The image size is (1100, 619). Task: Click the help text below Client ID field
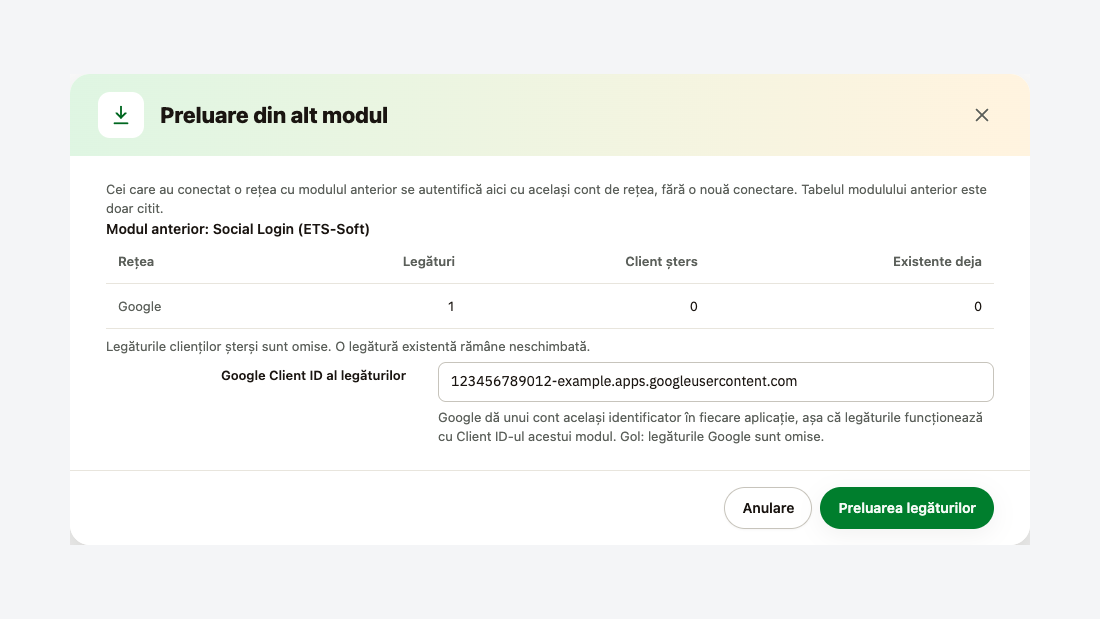coord(710,427)
